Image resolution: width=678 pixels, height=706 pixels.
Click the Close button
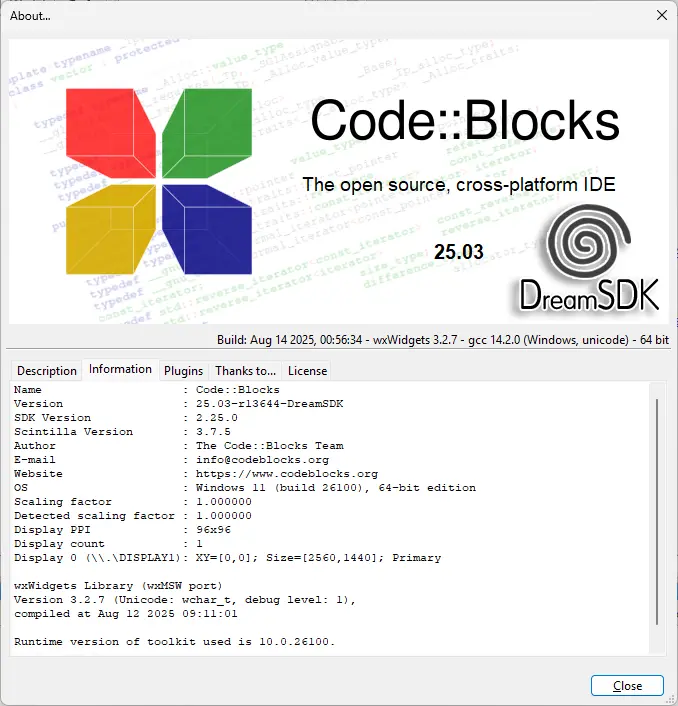pos(627,685)
